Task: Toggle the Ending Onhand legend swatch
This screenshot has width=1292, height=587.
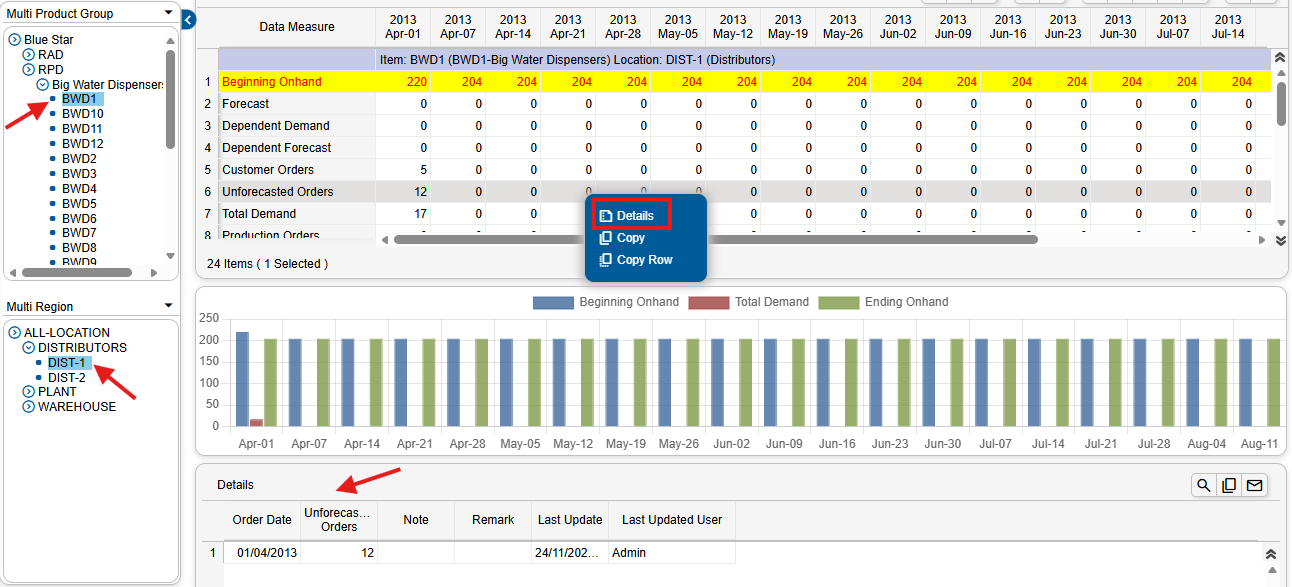Action: (839, 302)
